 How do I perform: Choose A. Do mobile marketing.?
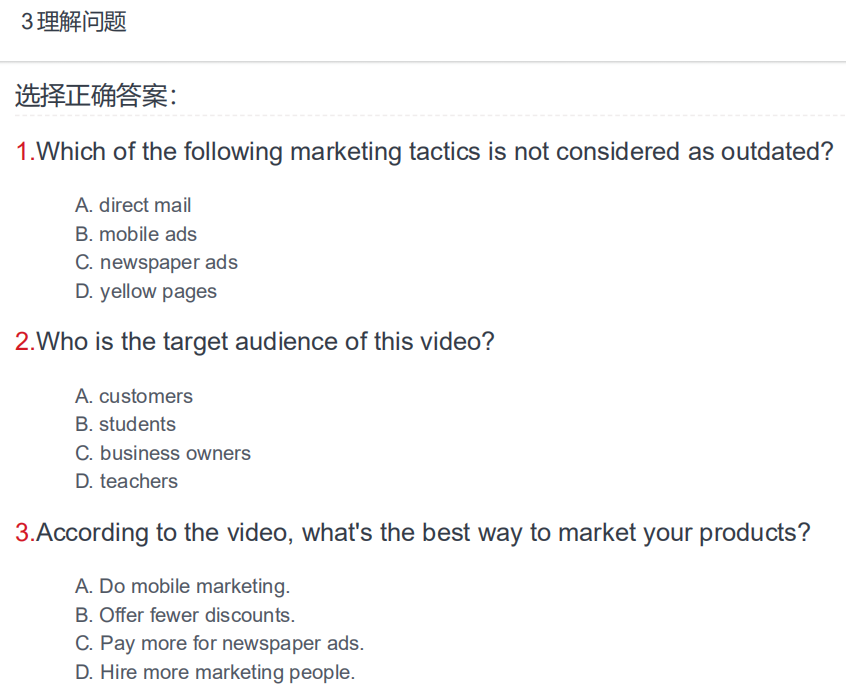tap(182, 586)
